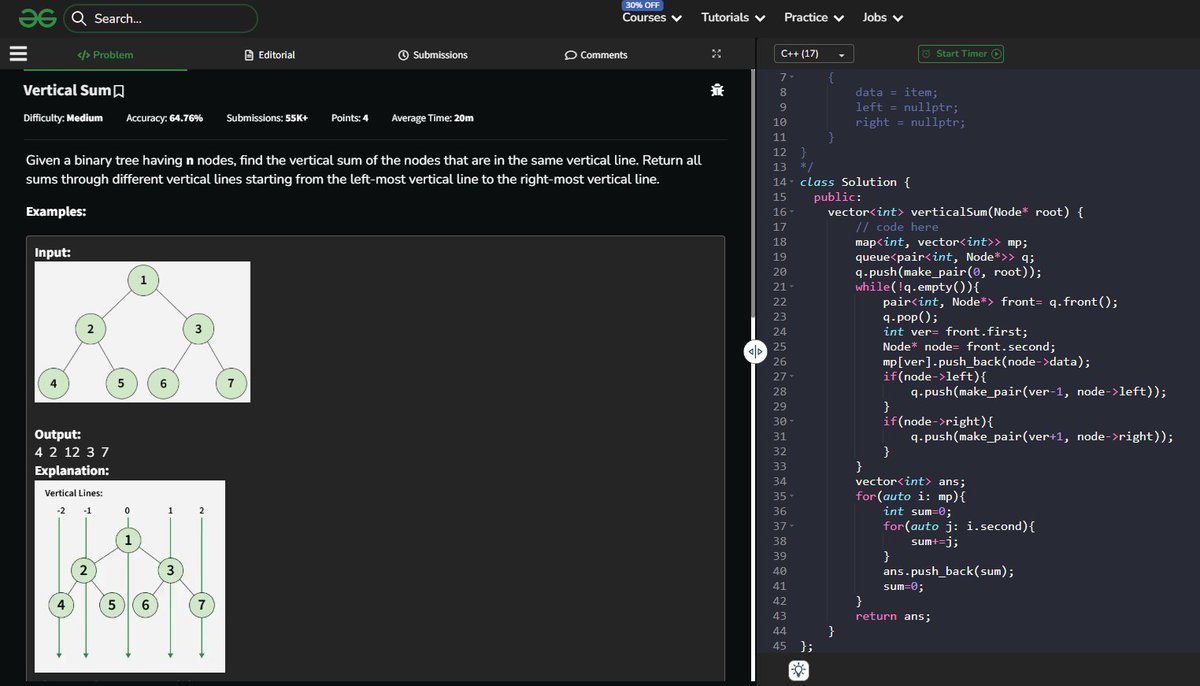Image resolution: width=1200 pixels, height=686 pixels.
Task: Click the vertical lines explanation image
Action: (x=130, y=576)
